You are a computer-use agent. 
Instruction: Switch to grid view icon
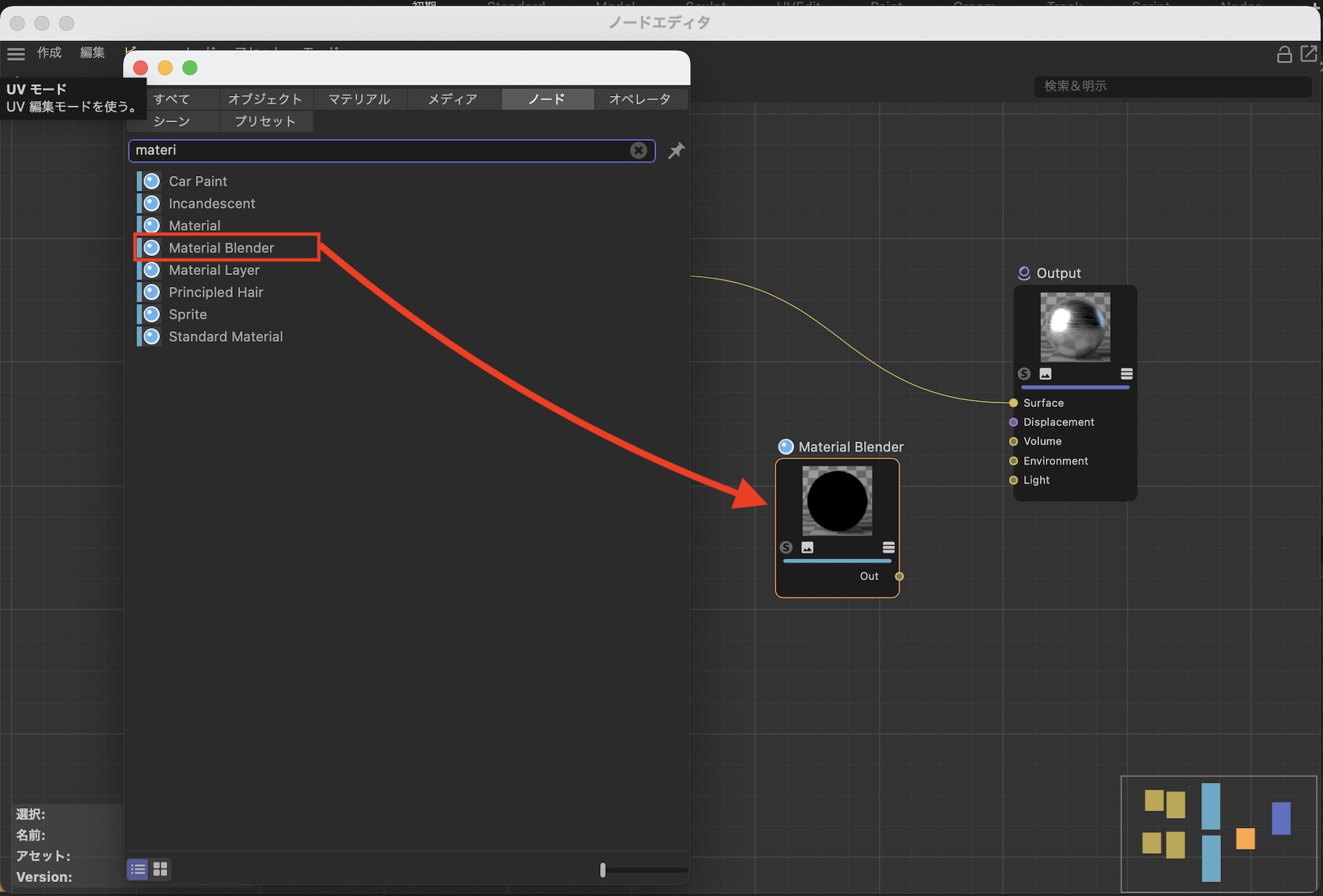(160, 869)
